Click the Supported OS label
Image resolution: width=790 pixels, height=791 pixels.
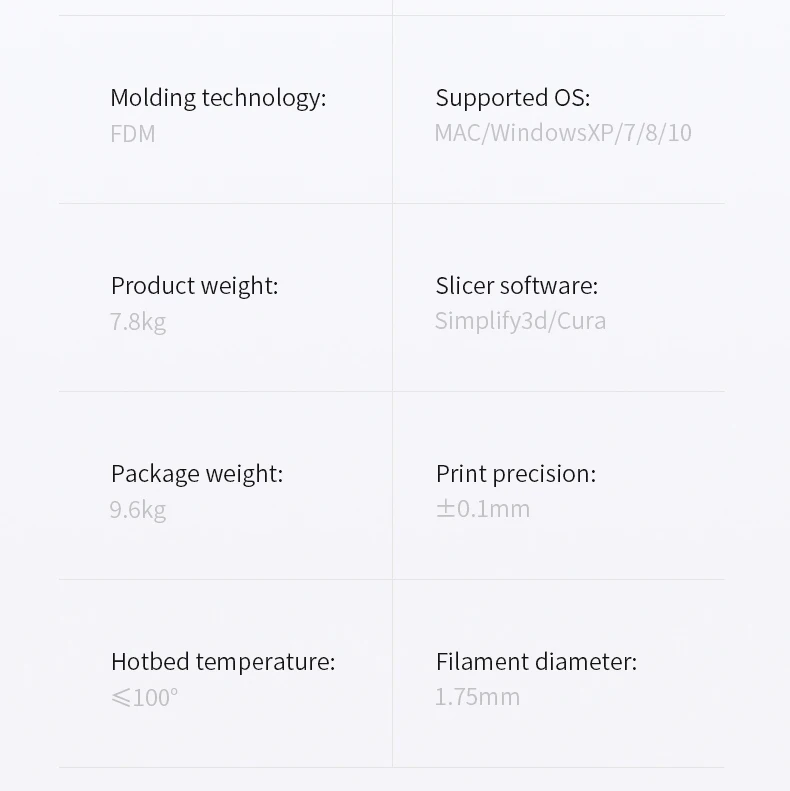tap(512, 98)
